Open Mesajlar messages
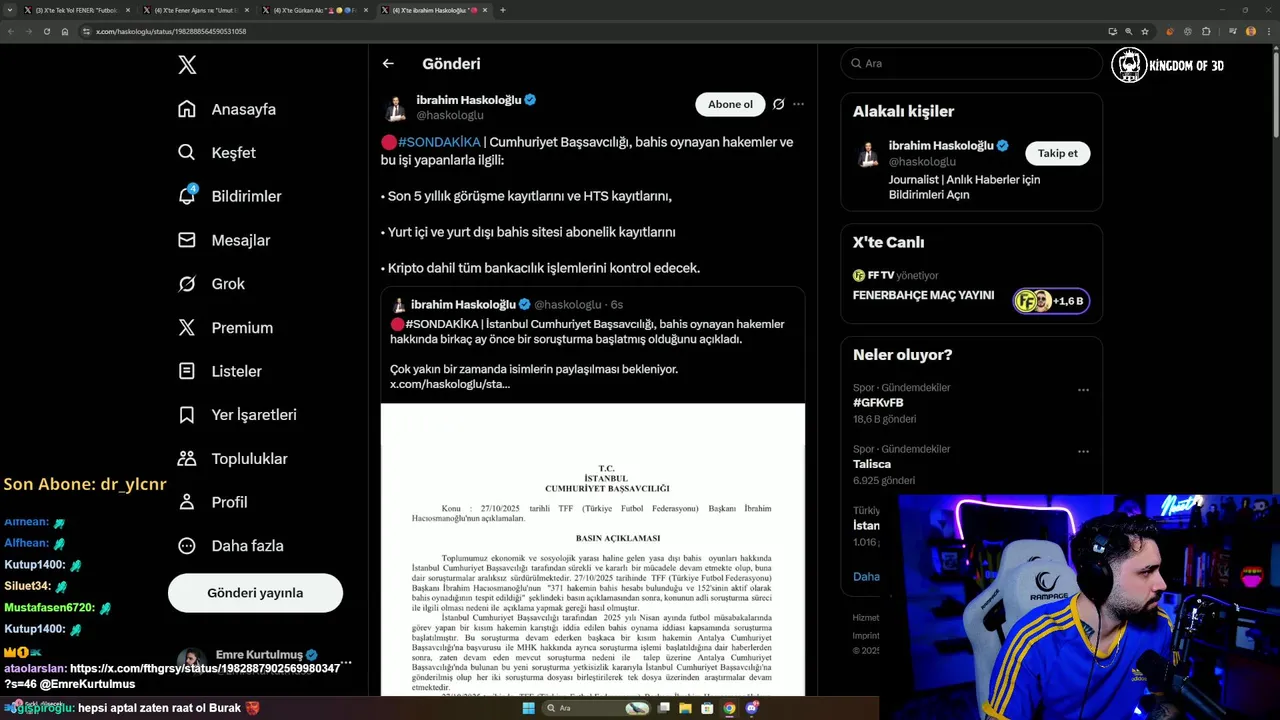Image resolution: width=1280 pixels, height=720 pixels. [x=224, y=240]
